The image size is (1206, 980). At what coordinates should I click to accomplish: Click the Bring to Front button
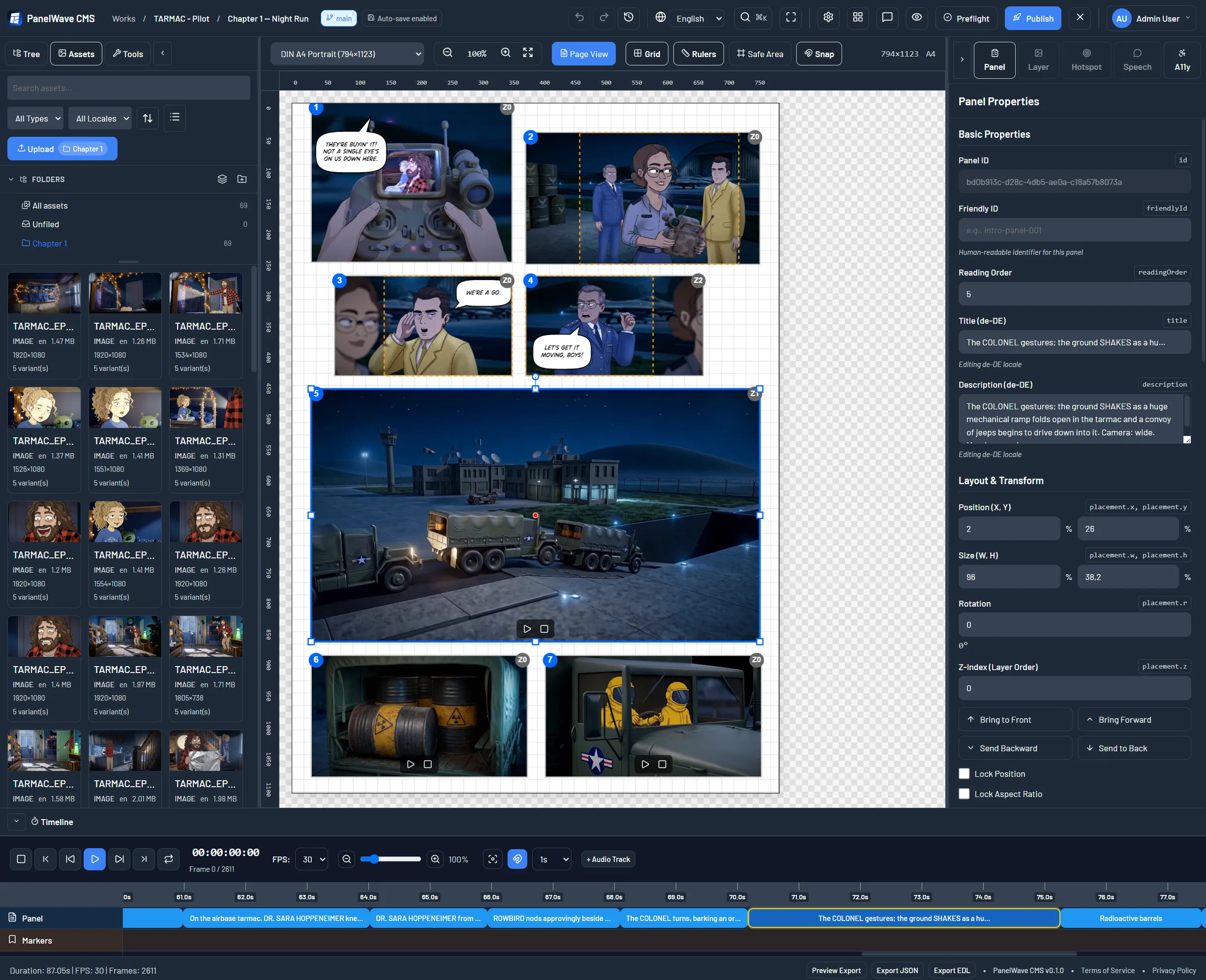(x=1015, y=720)
